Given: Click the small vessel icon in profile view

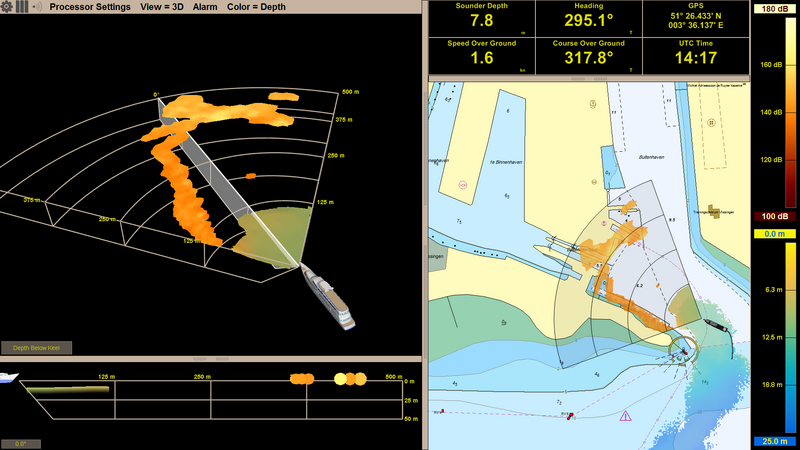Looking at the screenshot, I should point(9,377).
